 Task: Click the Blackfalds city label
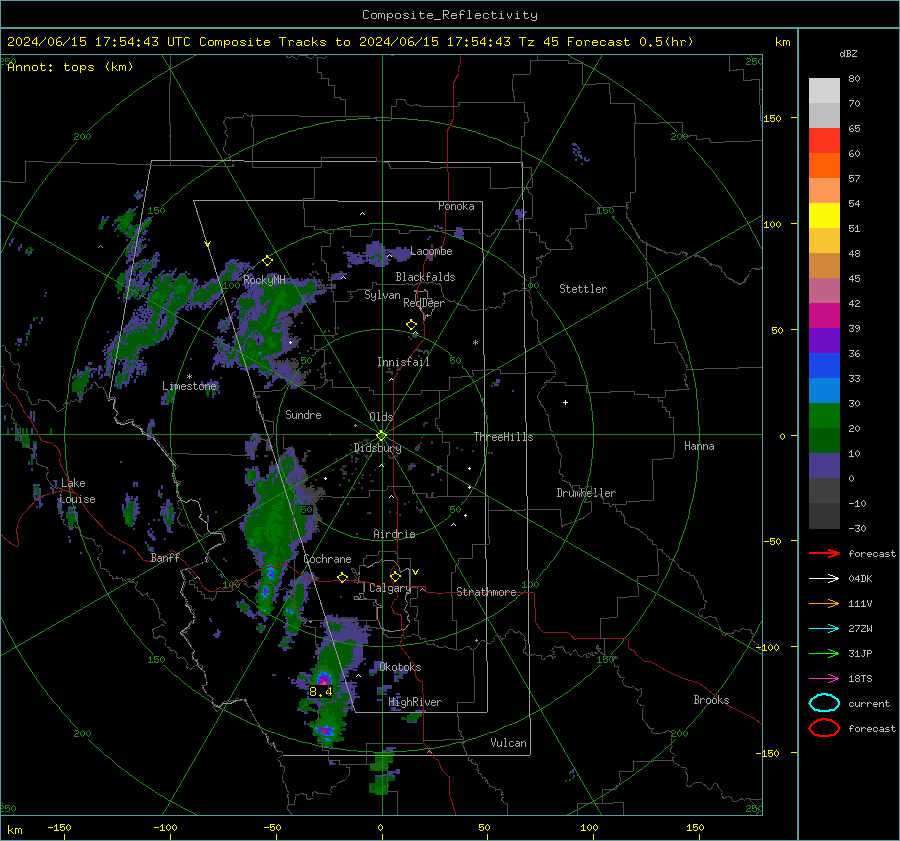click(x=425, y=277)
